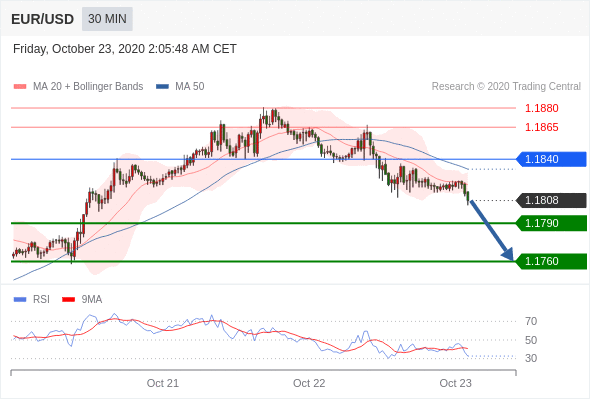Viewport: 590px width, 400px height.
Task: Click the 1.1880 resistance label
Action: 541,108
